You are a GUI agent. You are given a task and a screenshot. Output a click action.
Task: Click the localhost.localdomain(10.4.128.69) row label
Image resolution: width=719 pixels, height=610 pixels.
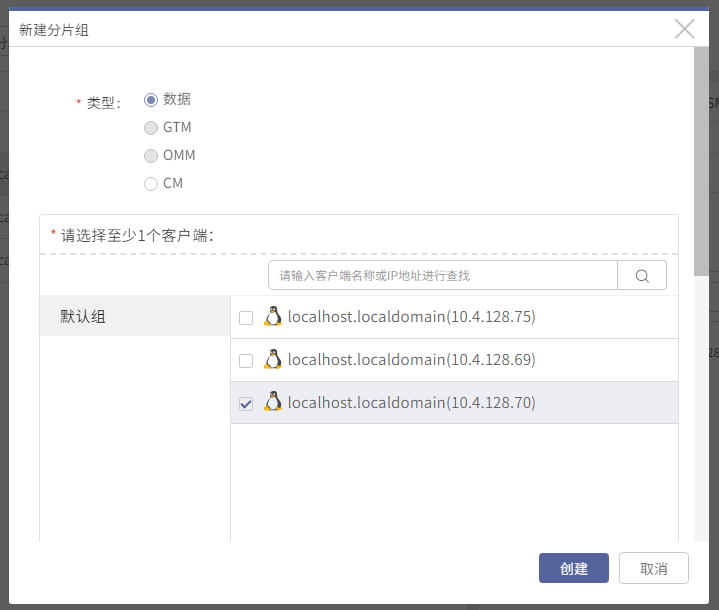pyautogui.click(x=411, y=360)
